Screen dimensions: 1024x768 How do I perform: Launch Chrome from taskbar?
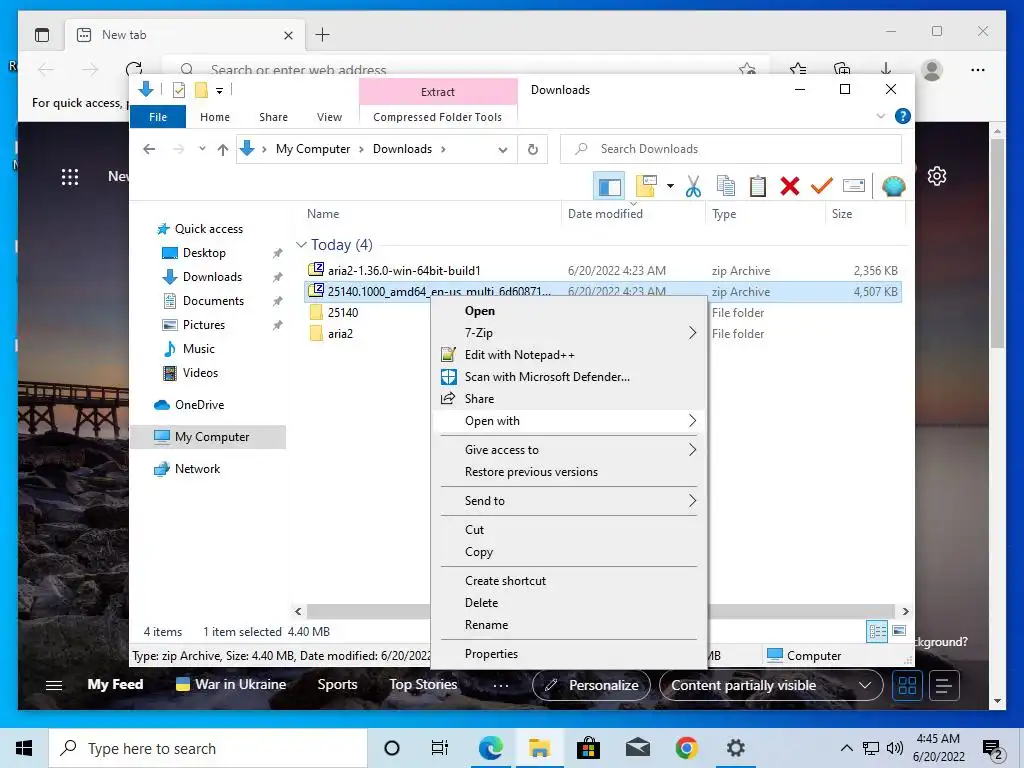click(686, 748)
